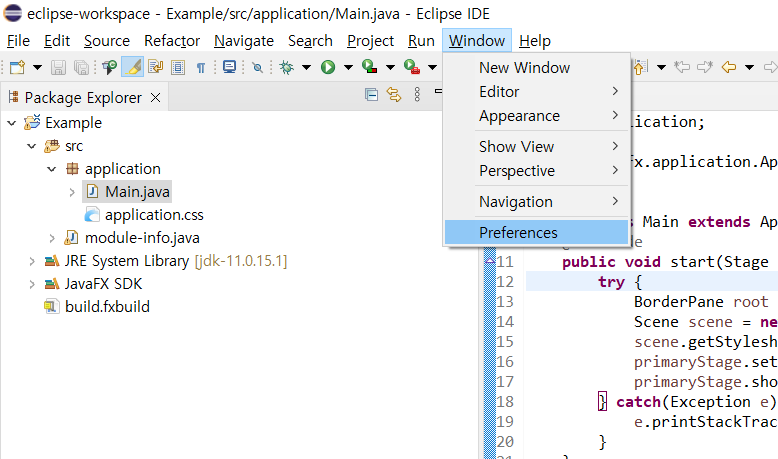778x459 pixels.
Task: Toggle Block Selection Mode icon
Action: pyautogui.click(x=178, y=67)
